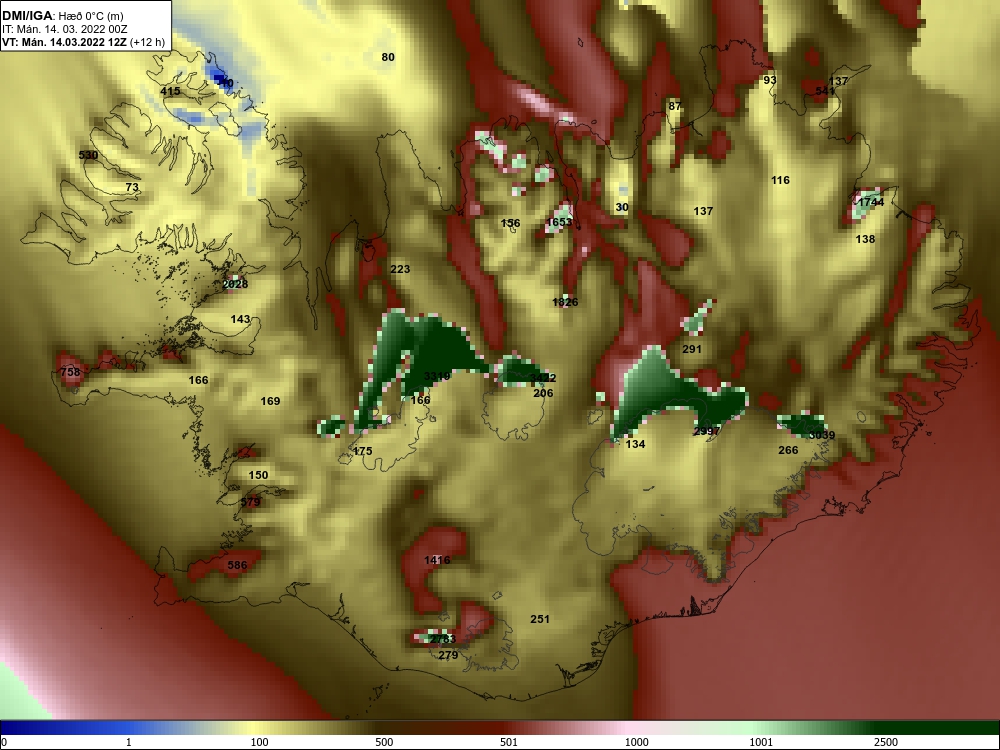
Task: Click the map label '93'
Action: (x=770, y=80)
